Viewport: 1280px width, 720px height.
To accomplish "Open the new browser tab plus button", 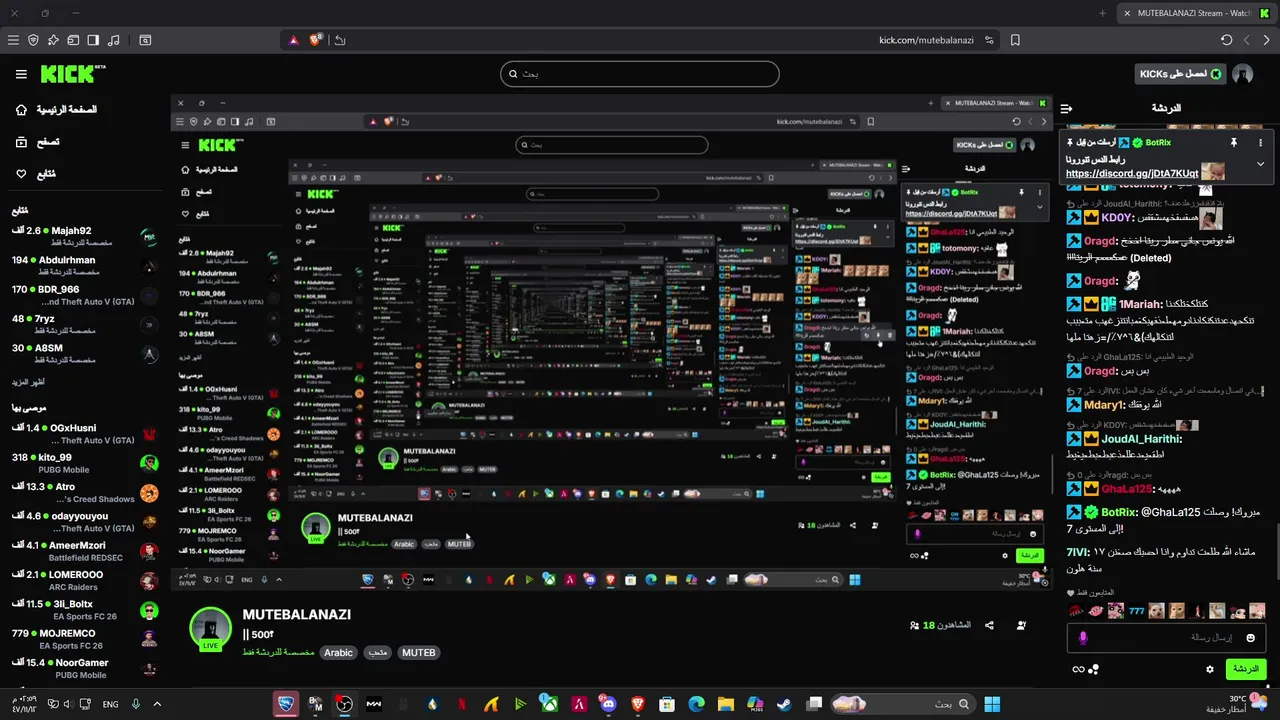I will click(x=1102, y=13).
